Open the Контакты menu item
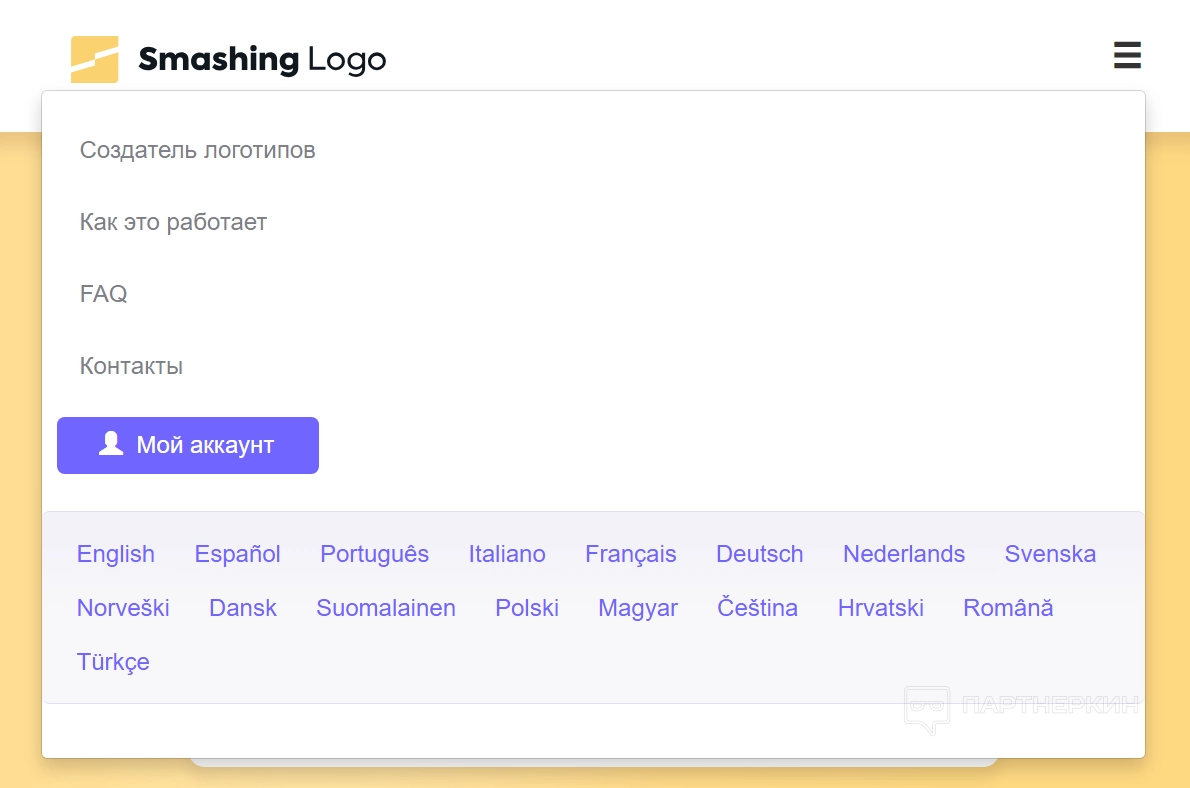Screen dimensions: 1190x788 pyautogui.click(x=131, y=366)
